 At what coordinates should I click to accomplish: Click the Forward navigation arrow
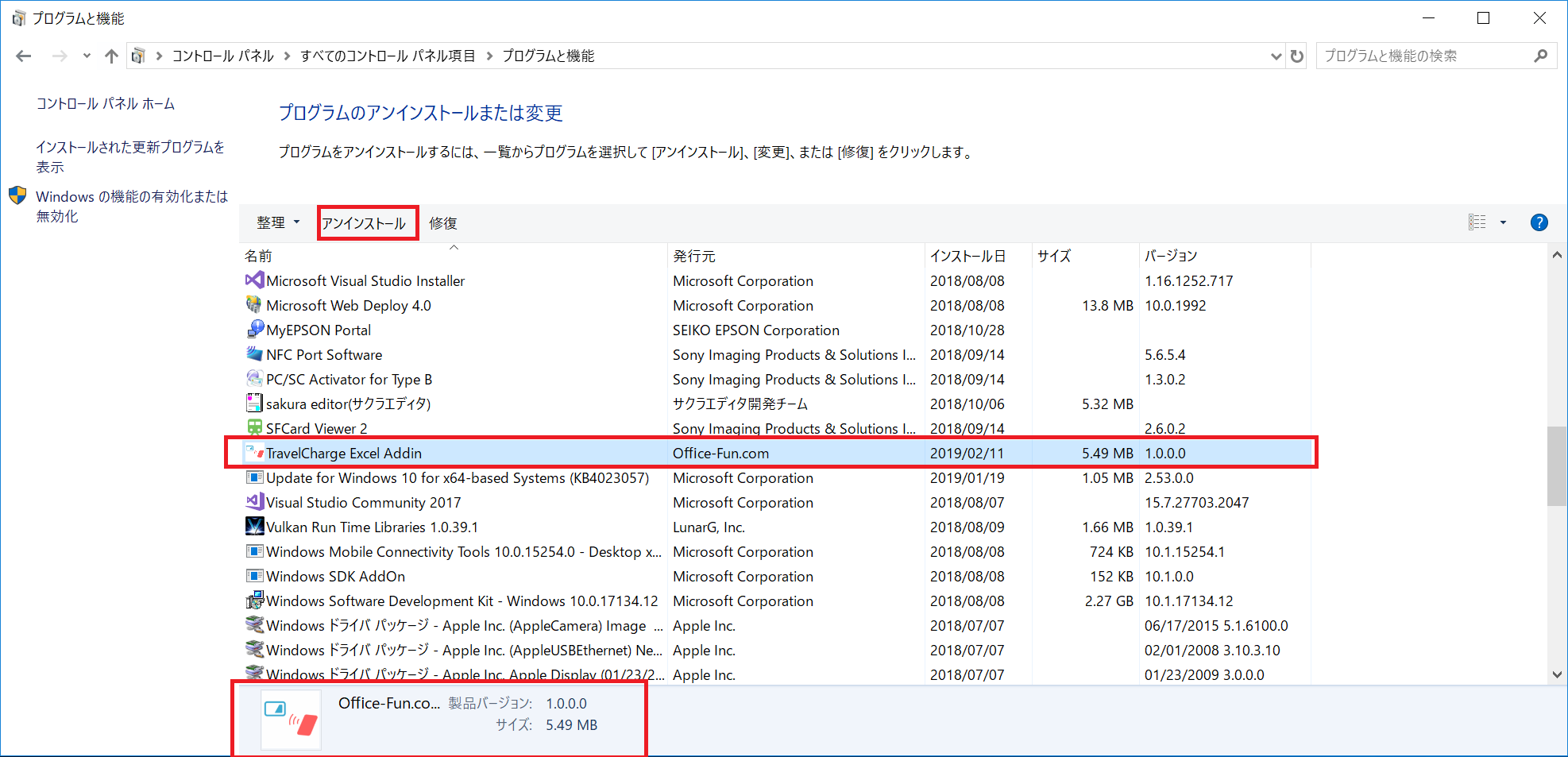pyautogui.click(x=60, y=56)
